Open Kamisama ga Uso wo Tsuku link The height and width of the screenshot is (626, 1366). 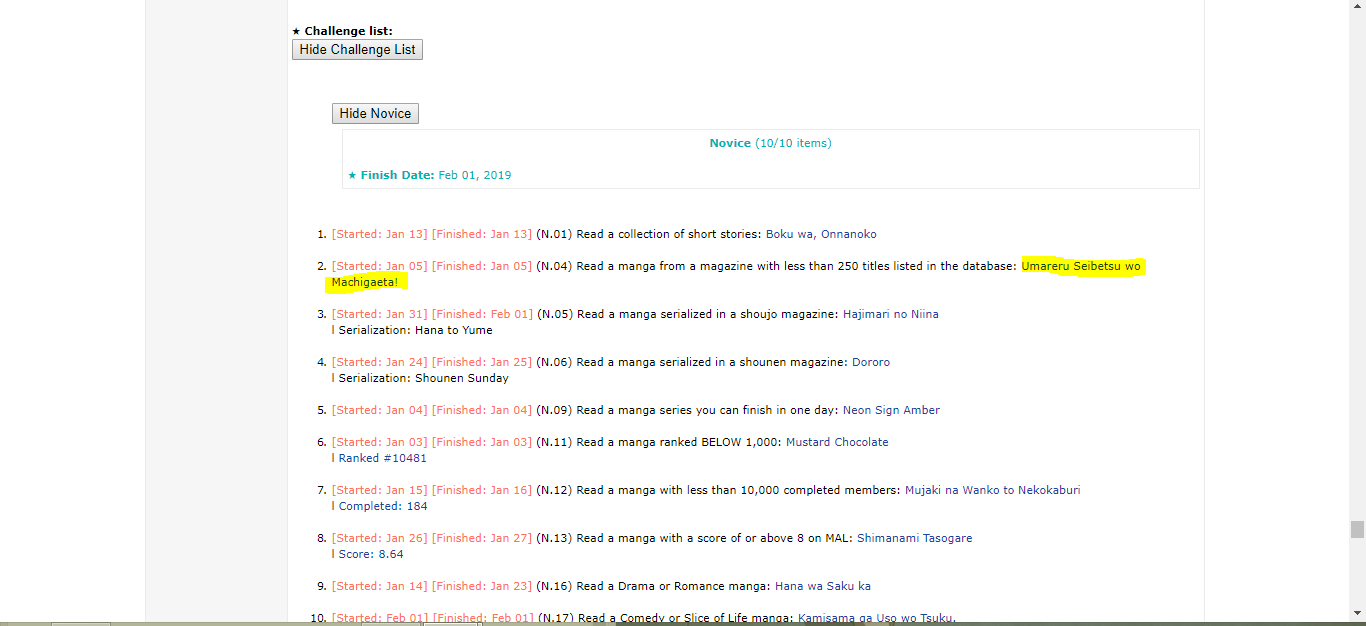coord(876,618)
